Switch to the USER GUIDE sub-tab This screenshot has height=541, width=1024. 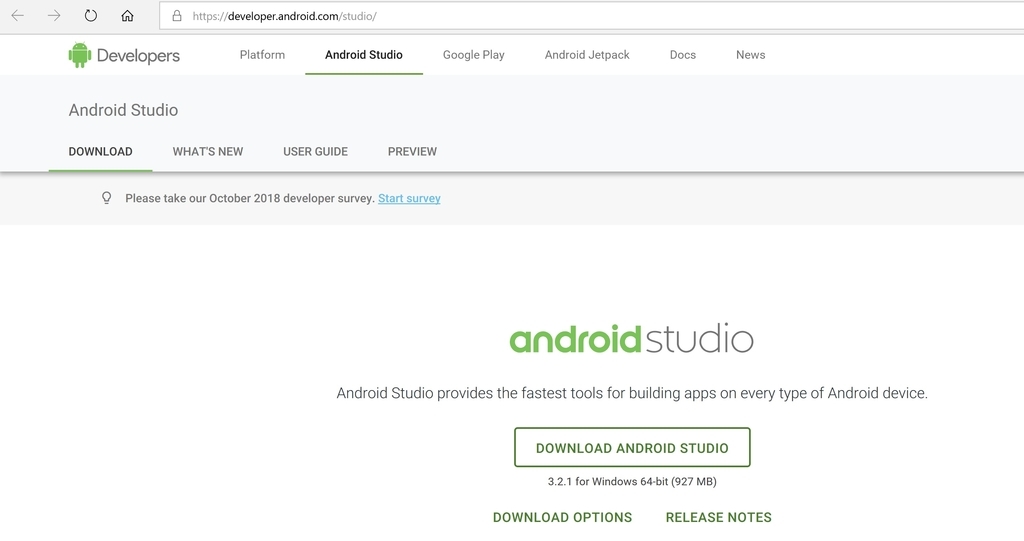315,152
